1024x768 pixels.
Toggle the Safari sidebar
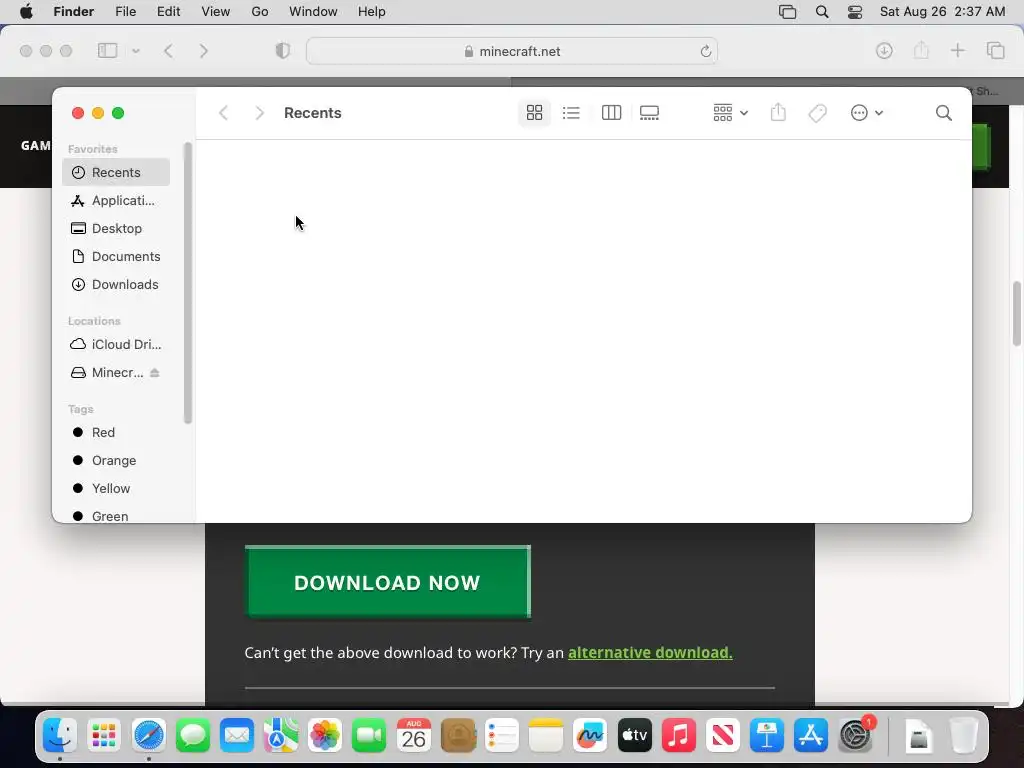(x=108, y=51)
